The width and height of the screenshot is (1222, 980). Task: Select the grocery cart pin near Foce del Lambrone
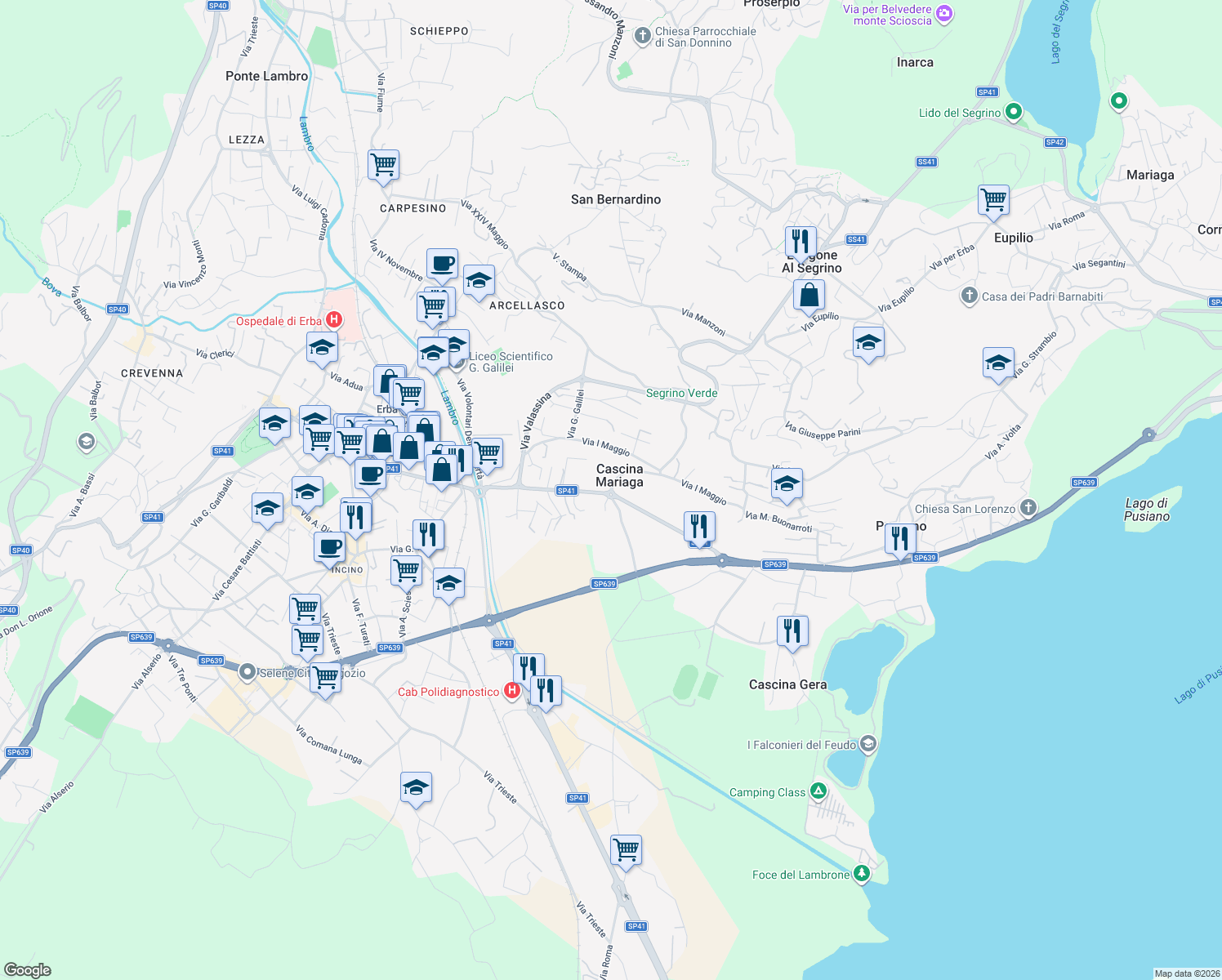[x=627, y=849]
